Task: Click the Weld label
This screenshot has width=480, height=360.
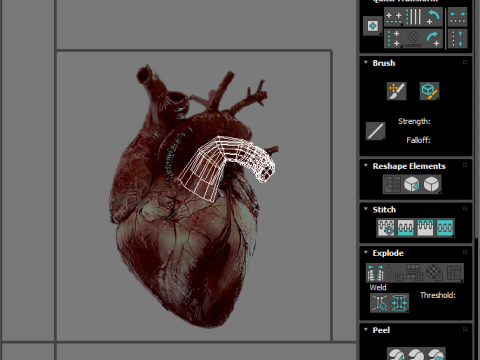Action: point(378,287)
